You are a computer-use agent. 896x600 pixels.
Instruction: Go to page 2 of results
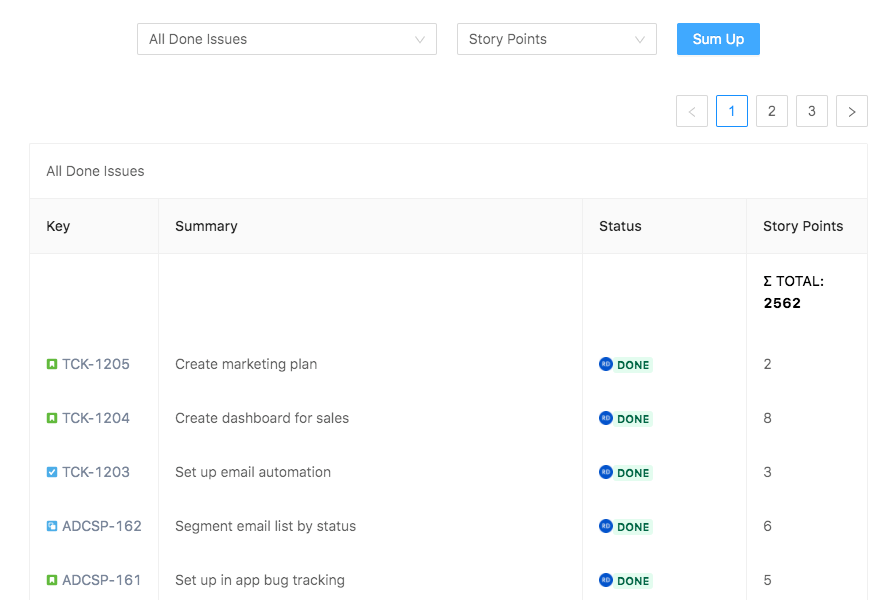tap(772, 111)
